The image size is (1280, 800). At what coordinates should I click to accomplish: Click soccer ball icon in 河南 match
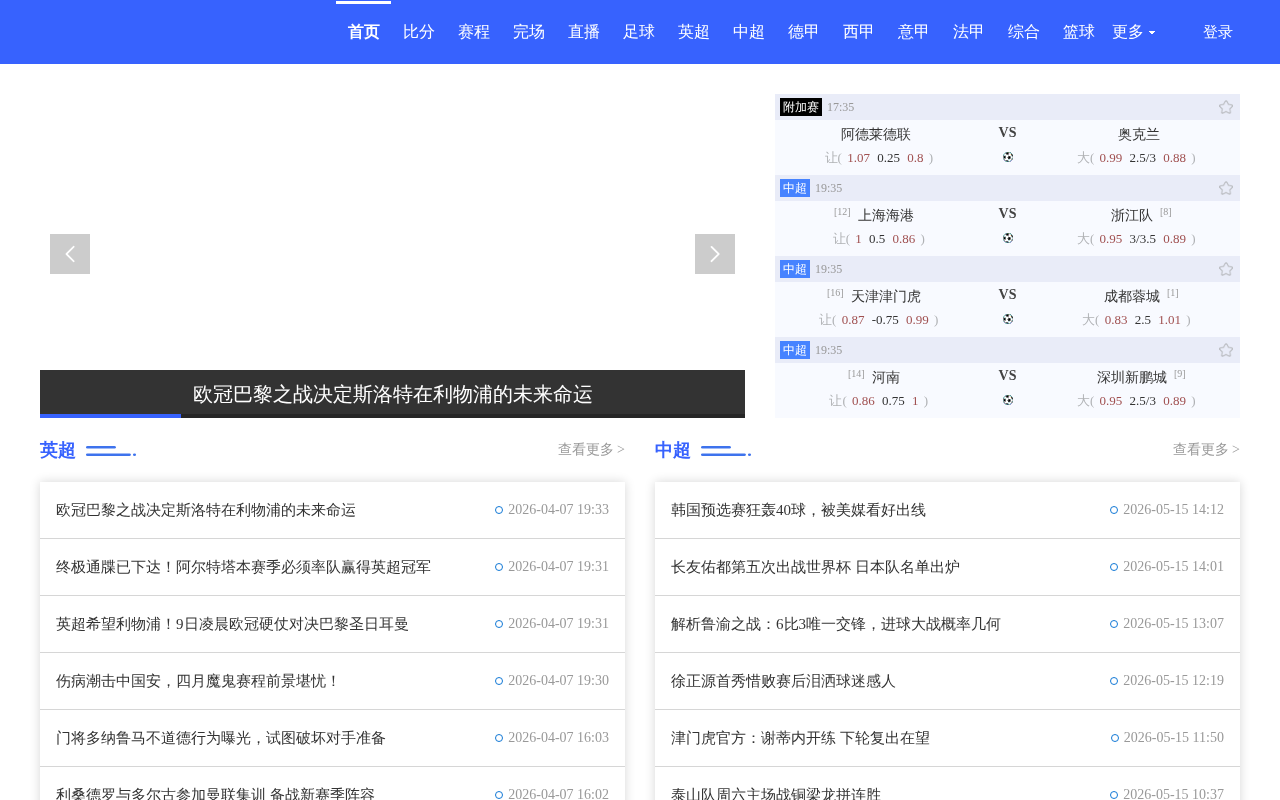coord(1008,400)
